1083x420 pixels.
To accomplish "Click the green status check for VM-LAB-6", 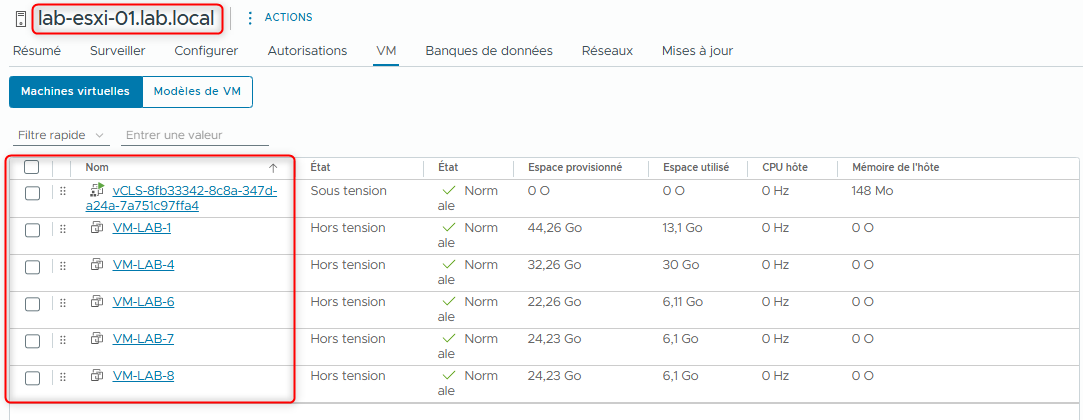I will click(449, 301).
